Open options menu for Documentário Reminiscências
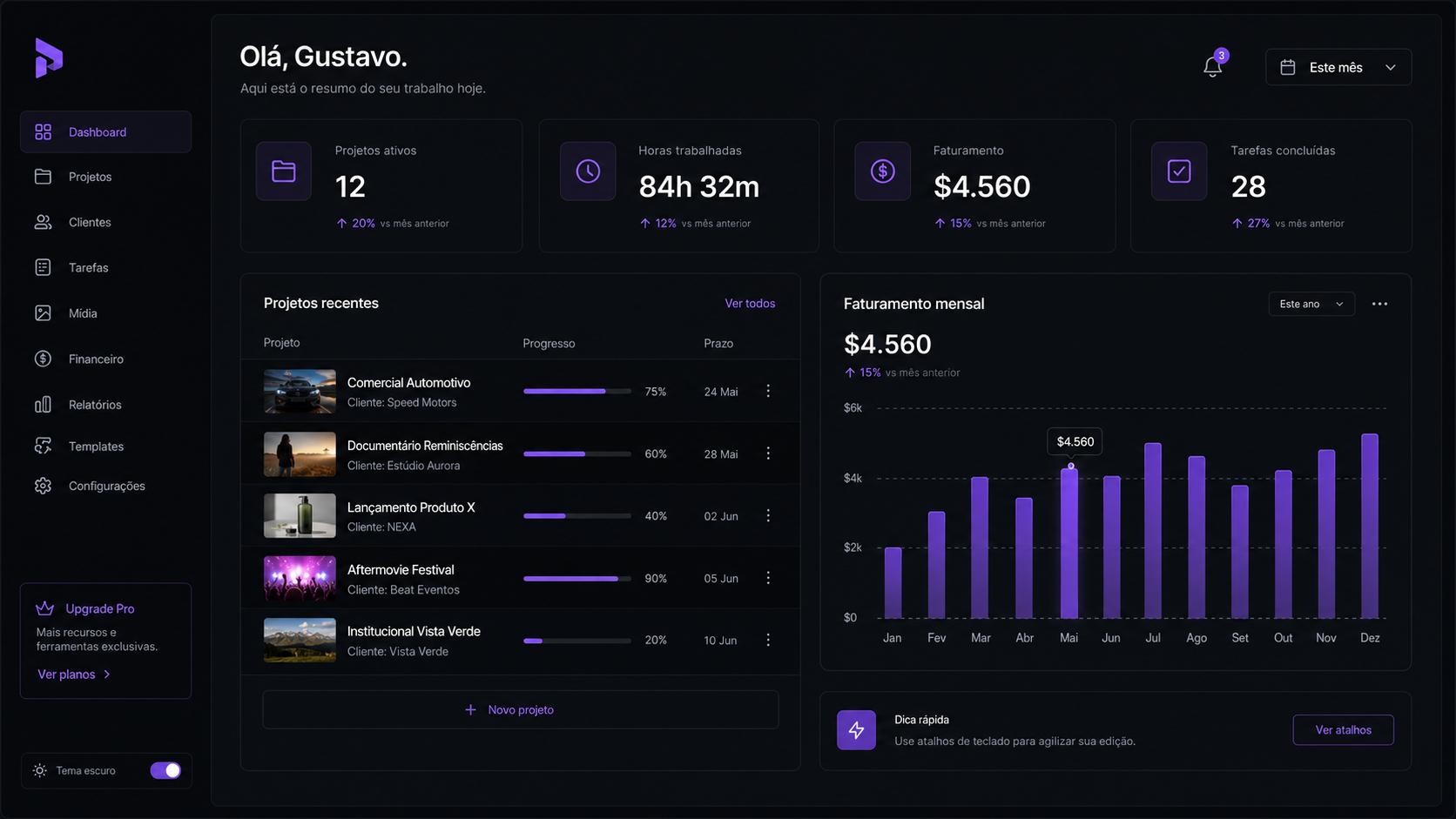 768,453
